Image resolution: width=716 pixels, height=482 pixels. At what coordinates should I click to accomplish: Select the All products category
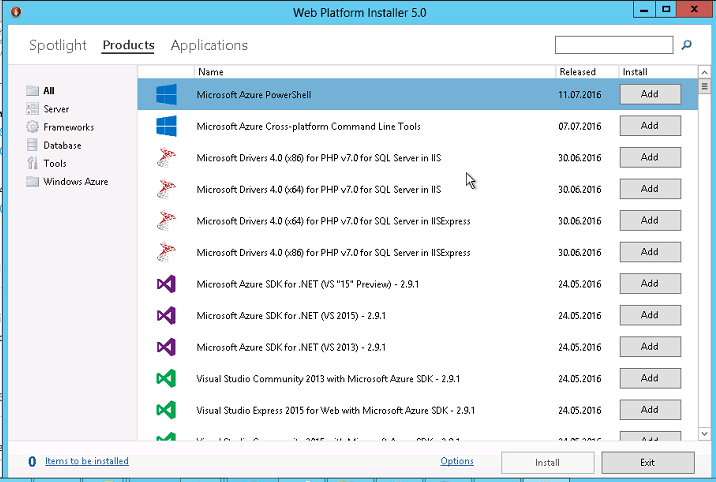tap(48, 91)
